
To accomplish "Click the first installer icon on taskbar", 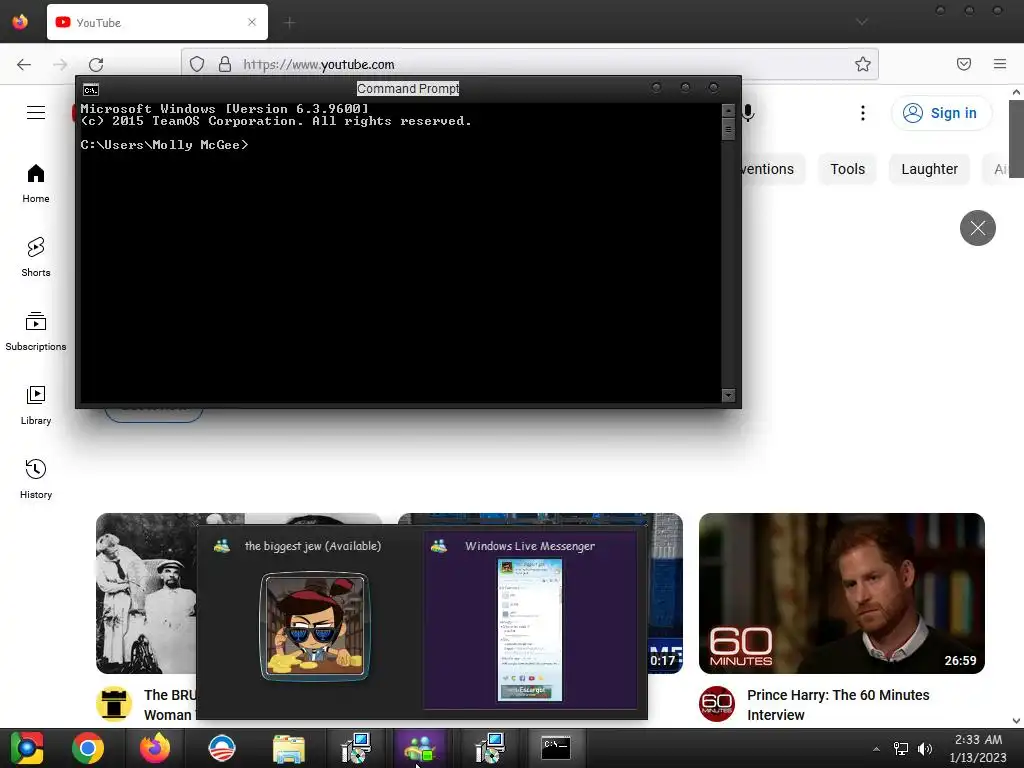I will [356, 748].
